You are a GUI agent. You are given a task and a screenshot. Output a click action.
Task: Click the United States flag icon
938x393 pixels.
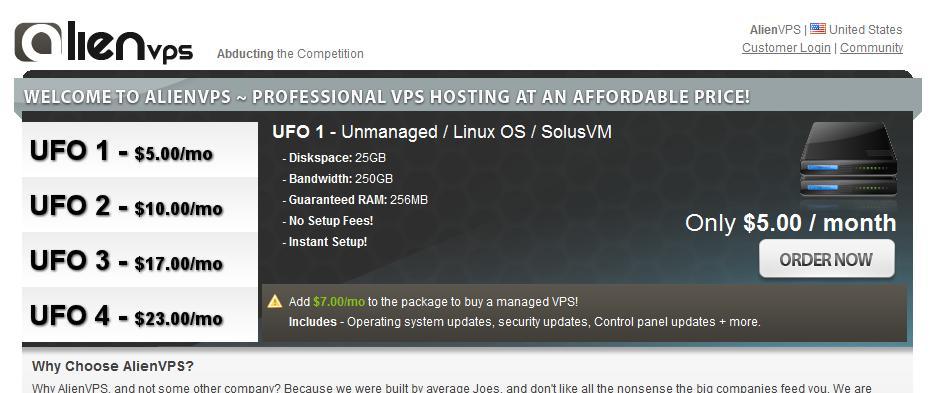(818, 29)
